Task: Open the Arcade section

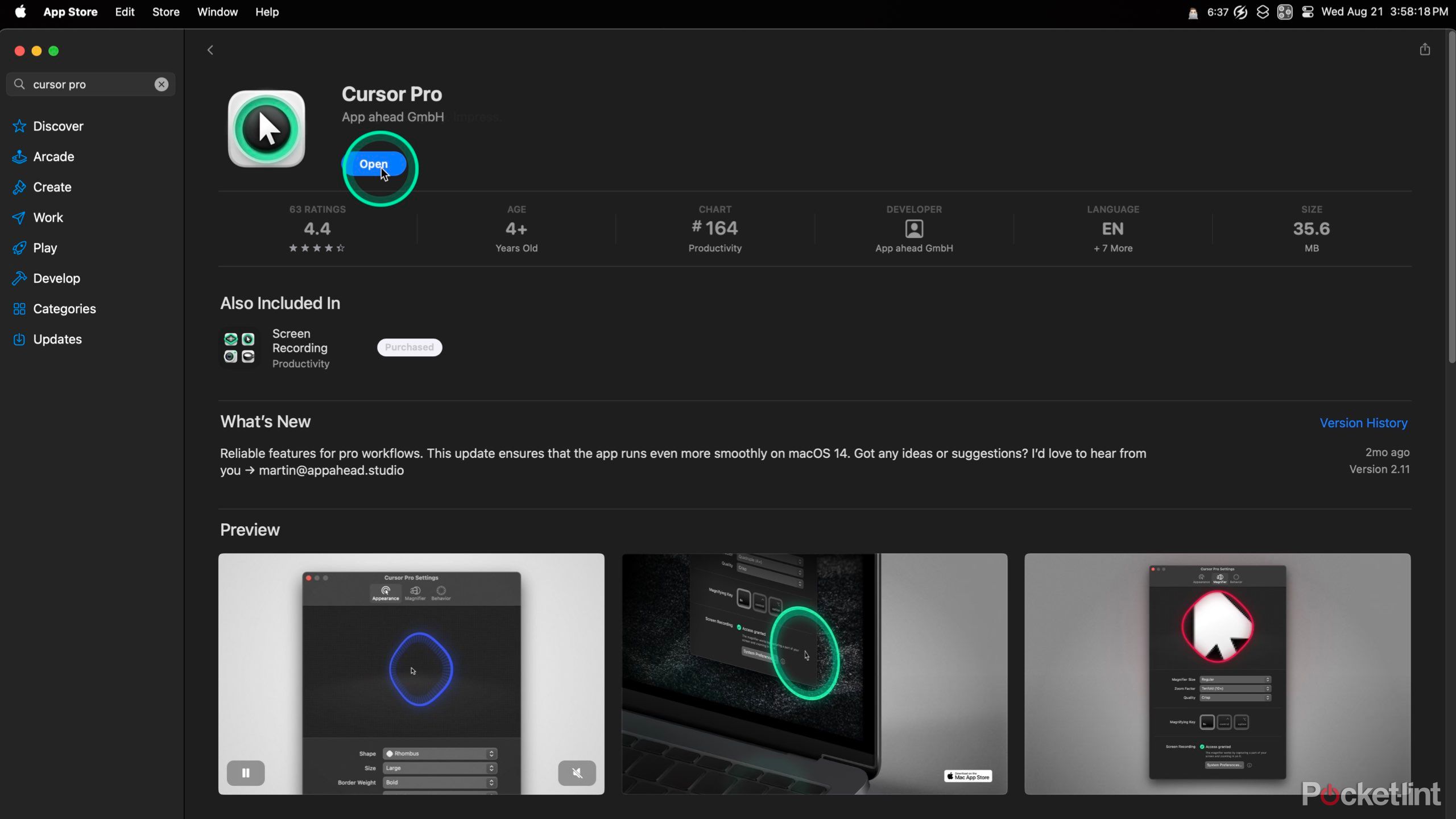Action: (53, 156)
